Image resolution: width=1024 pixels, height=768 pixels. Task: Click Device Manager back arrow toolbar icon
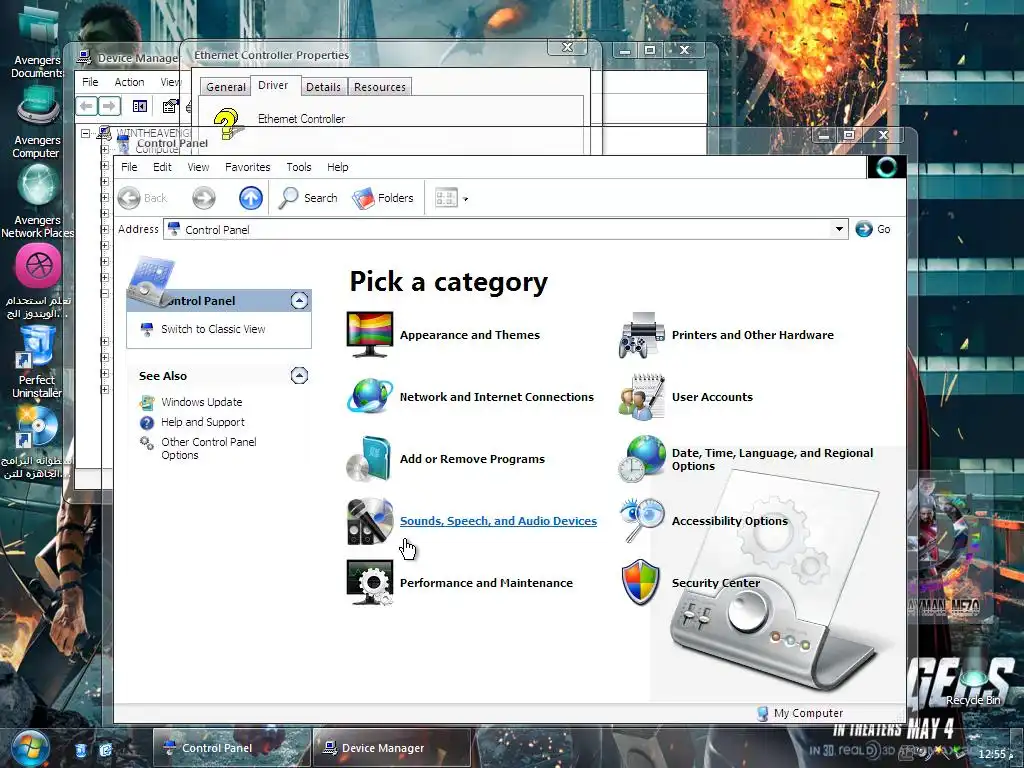point(87,106)
